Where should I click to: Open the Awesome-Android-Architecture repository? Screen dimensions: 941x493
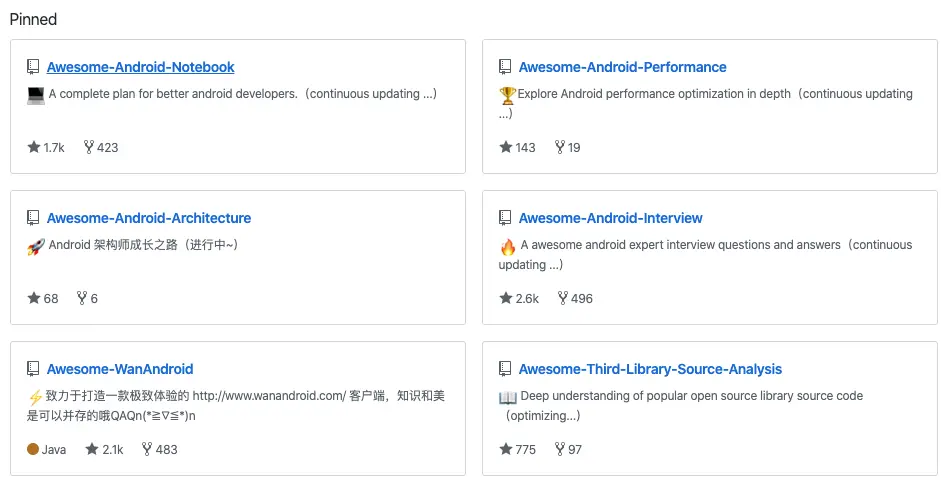click(149, 219)
